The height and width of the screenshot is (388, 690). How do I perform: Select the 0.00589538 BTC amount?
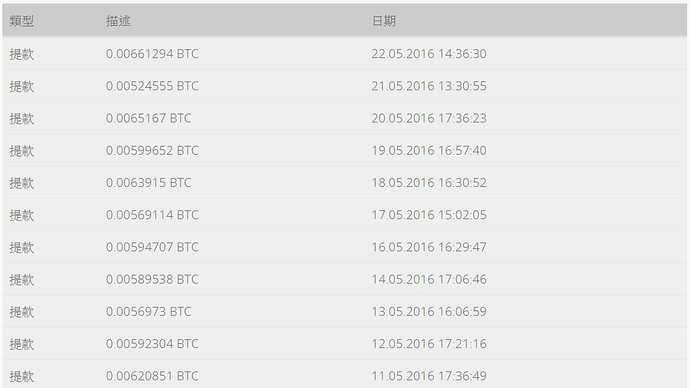(x=152, y=279)
